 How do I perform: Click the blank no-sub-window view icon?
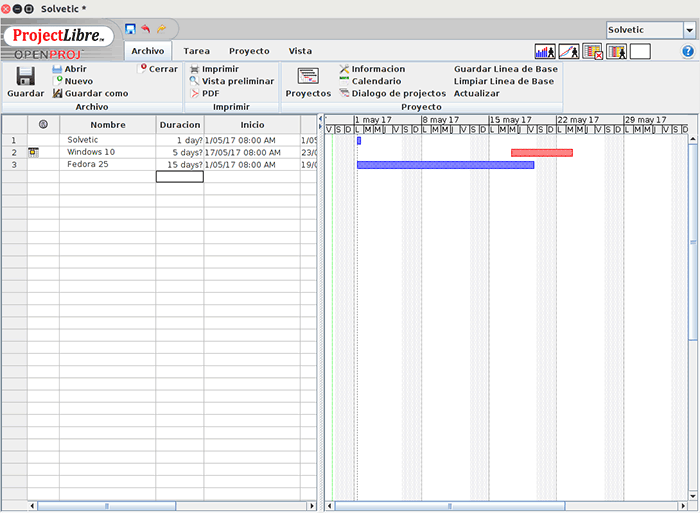coord(640,52)
